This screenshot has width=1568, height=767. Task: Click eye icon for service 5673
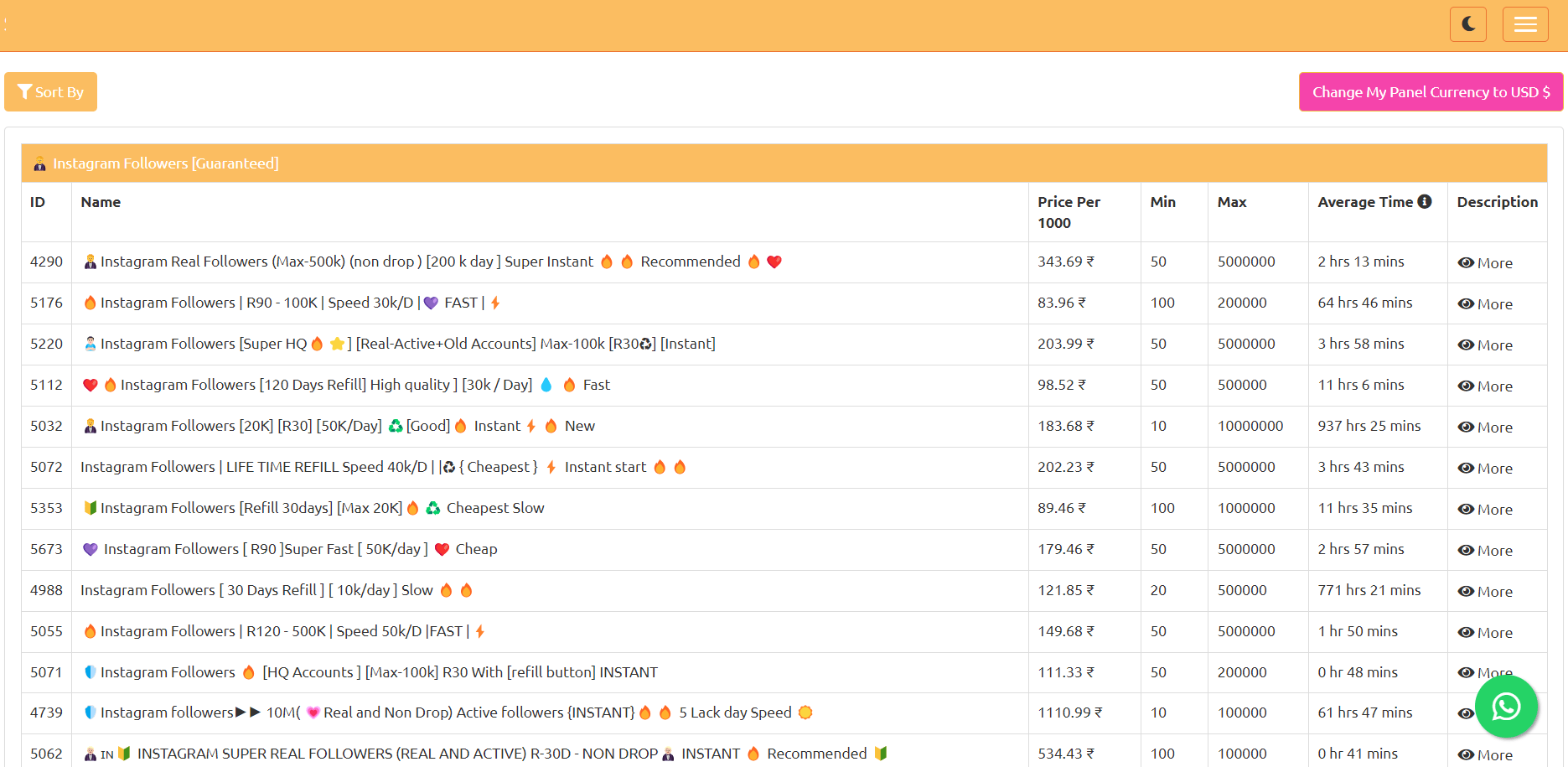point(1466,550)
